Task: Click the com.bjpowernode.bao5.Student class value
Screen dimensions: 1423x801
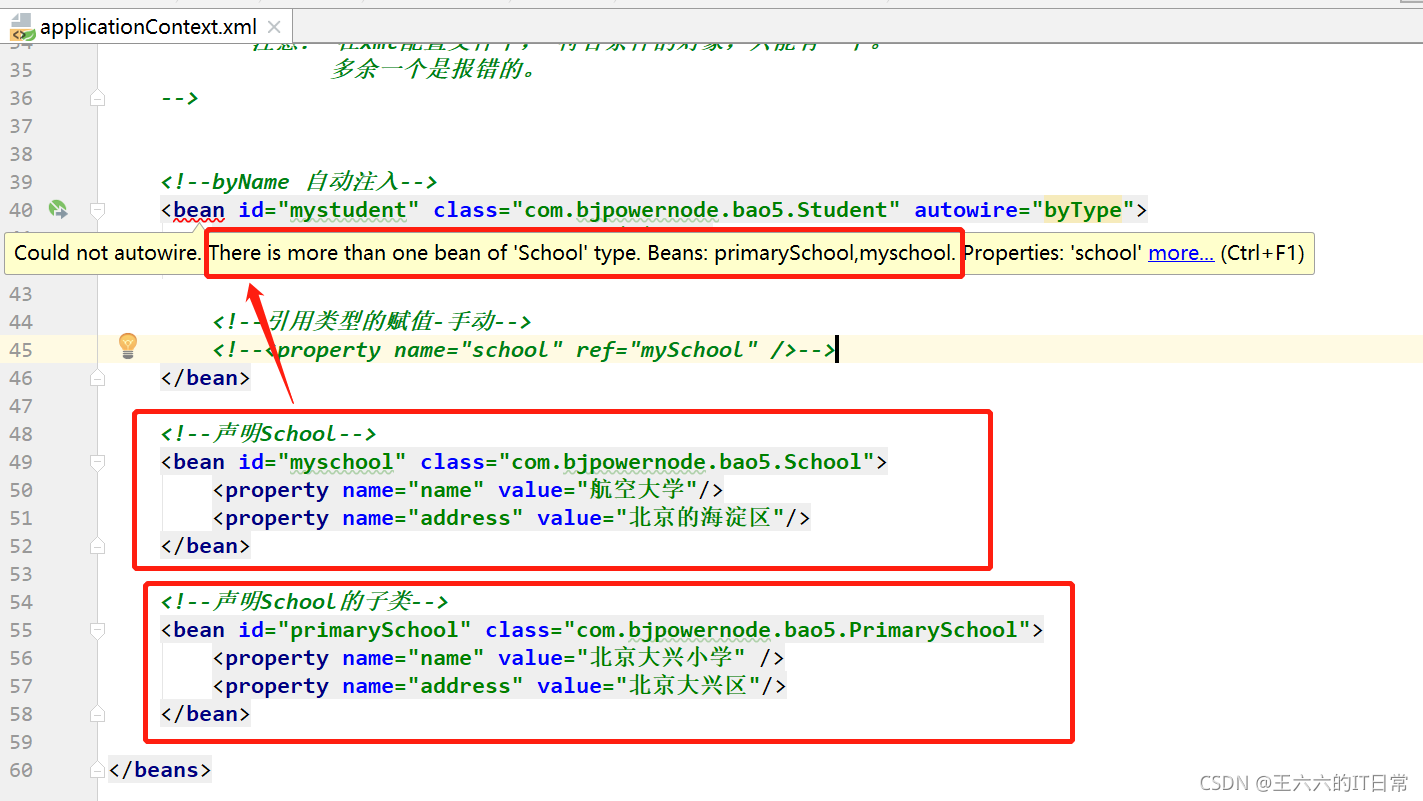Action: tap(706, 210)
